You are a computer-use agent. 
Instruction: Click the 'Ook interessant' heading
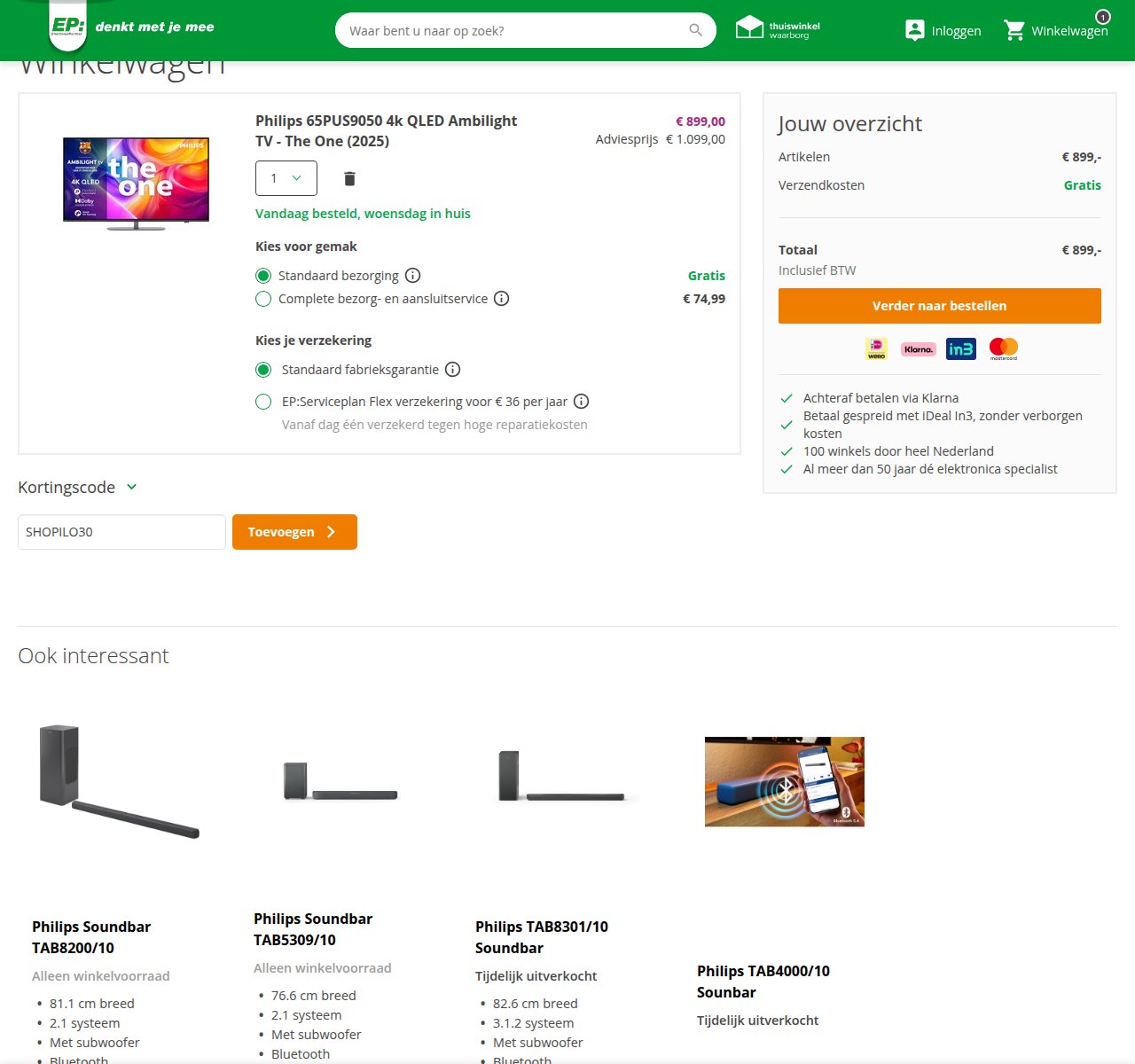(x=93, y=656)
